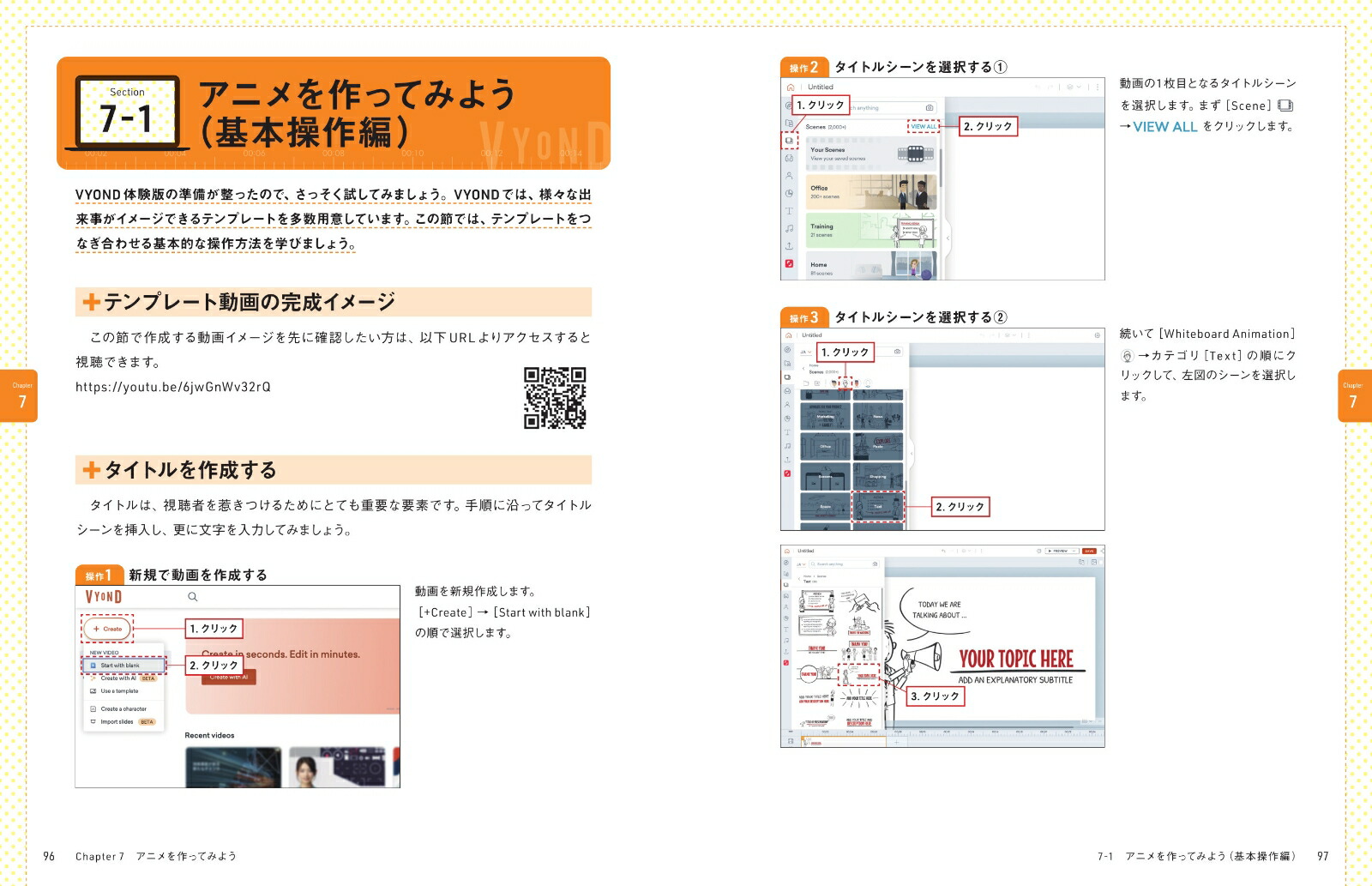Select the Audio note icon in the step 2 sidebar

(x=789, y=228)
